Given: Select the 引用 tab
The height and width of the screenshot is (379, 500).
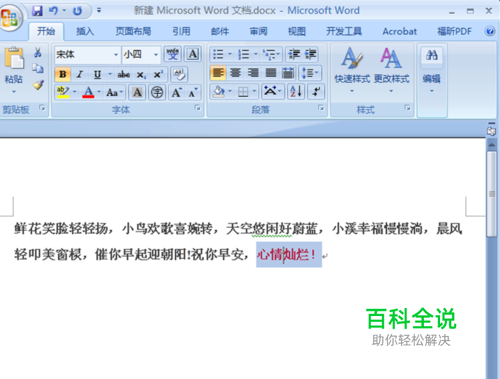Looking at the screenshot, I should [x=181, y=31].
